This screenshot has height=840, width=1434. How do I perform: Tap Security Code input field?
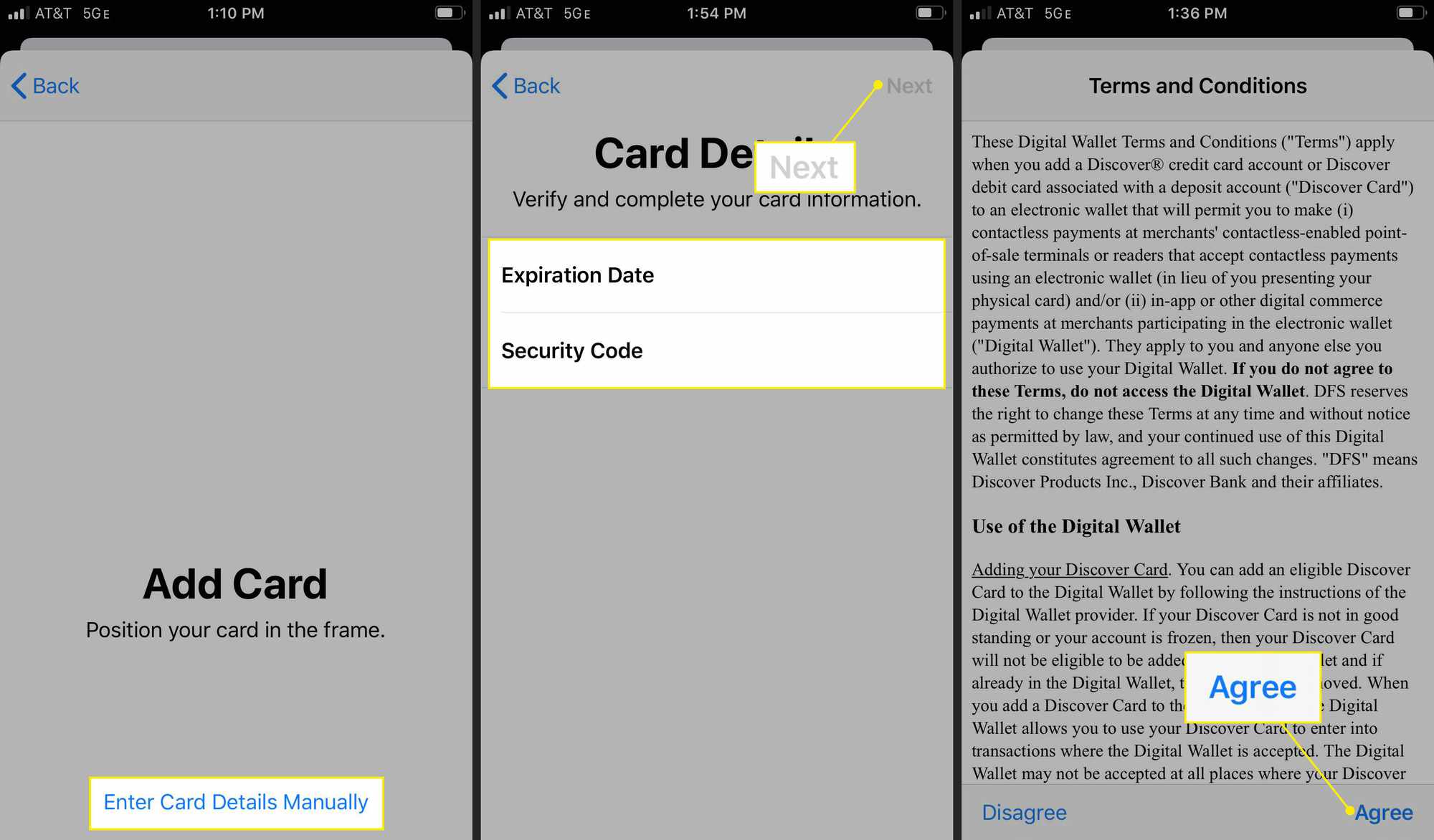(x=718, y=350)
